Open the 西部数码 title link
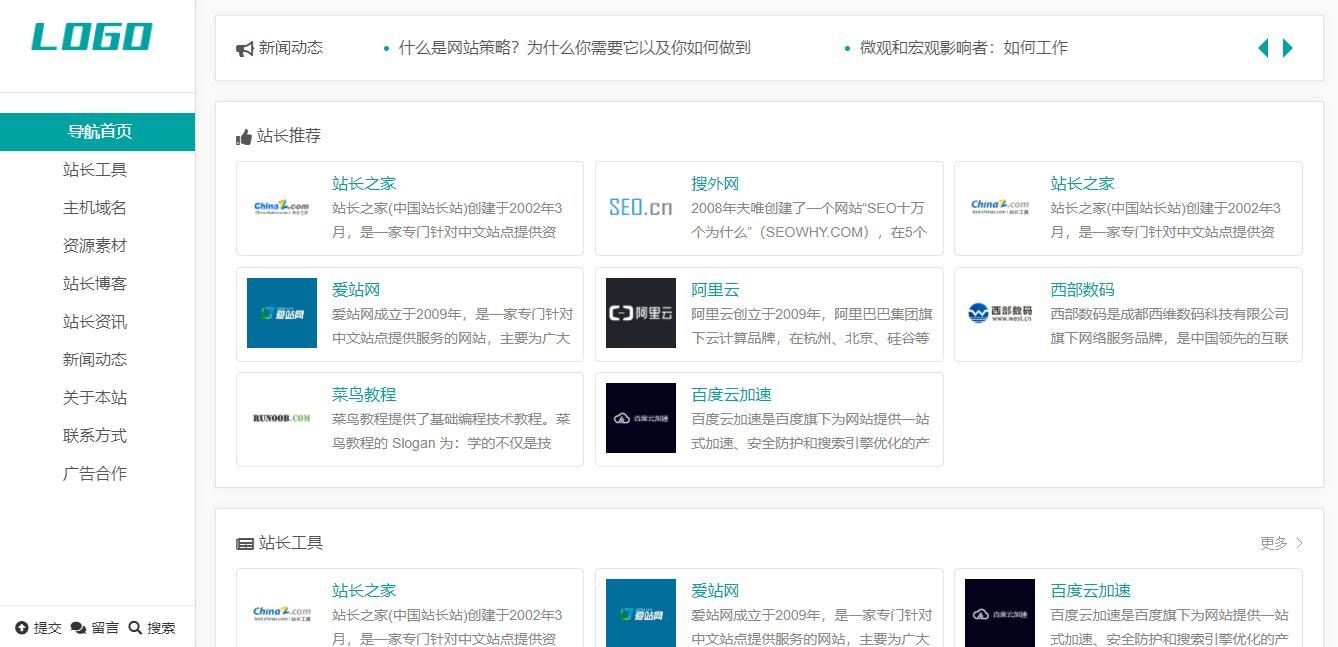 [1082, 290]
